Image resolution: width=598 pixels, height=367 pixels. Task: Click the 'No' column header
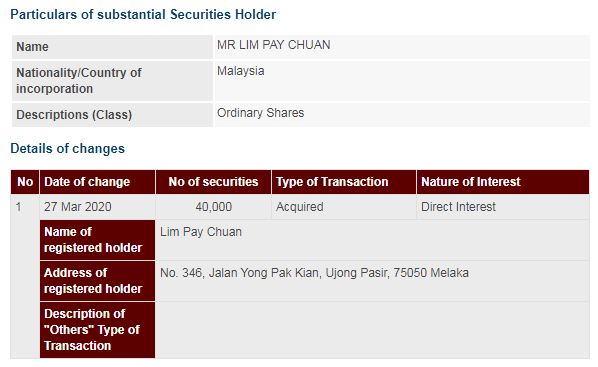pos(25,182)
